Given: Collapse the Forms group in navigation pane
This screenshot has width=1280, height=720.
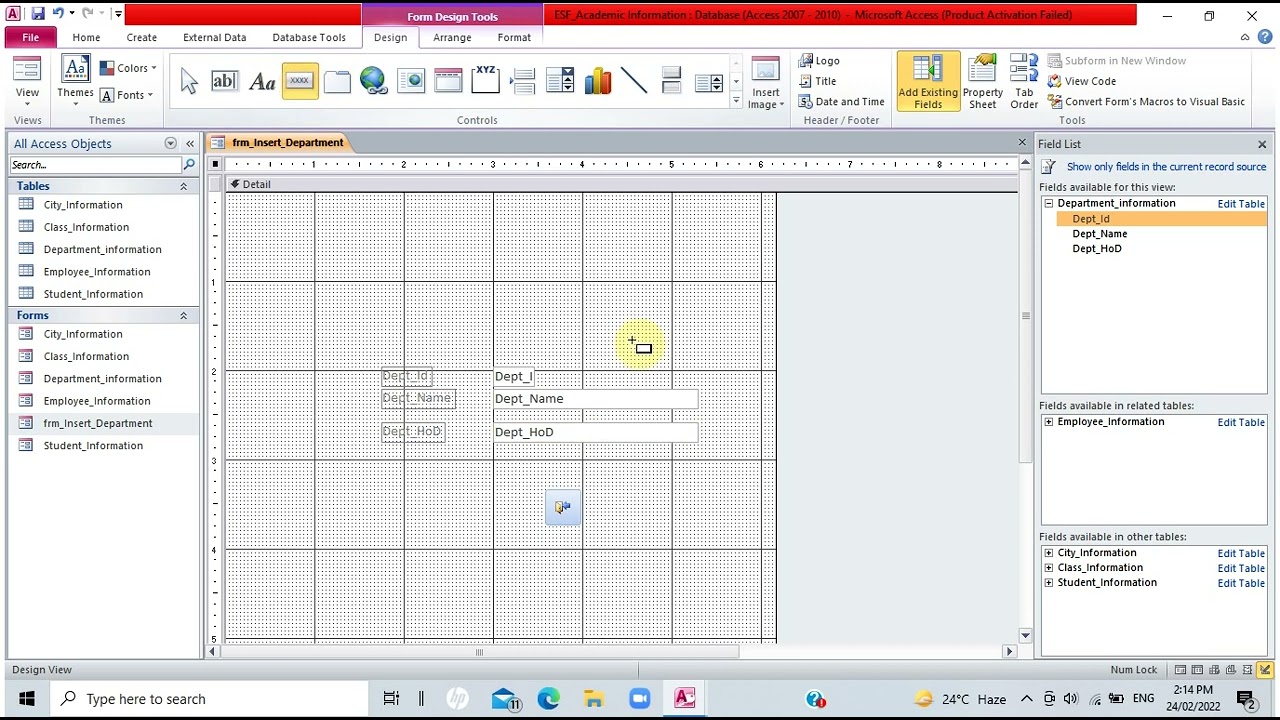Looking at the screenshot, I should point(183,315).
